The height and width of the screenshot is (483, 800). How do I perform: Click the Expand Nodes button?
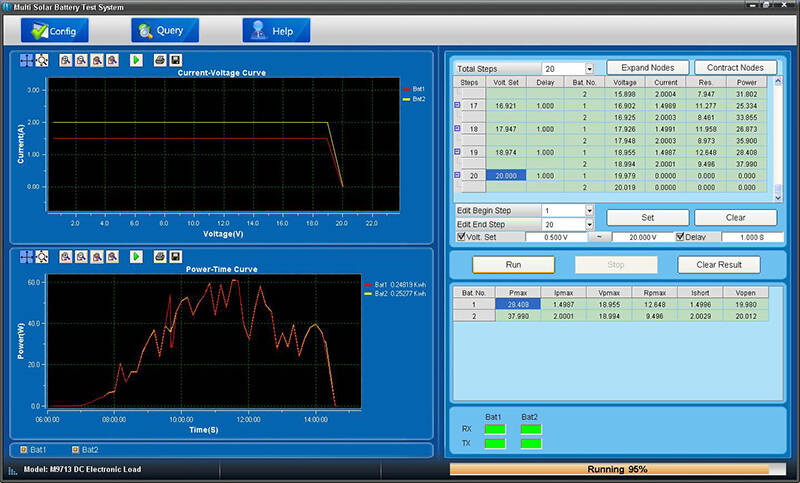pyautogui.click(x=646, y=67)
